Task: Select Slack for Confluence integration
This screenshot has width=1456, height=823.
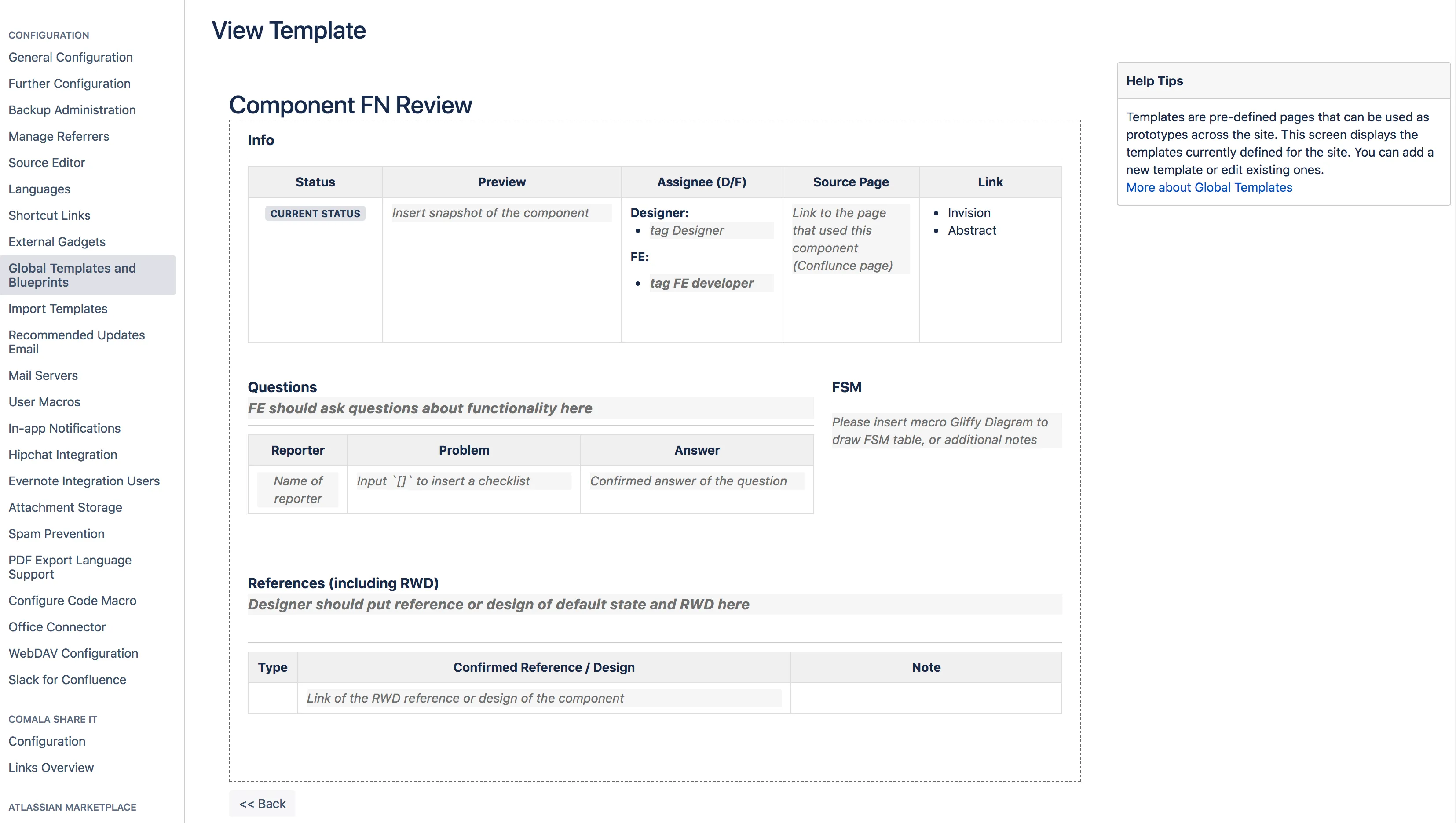Action: pyautogui.click(x=67, y=679)
